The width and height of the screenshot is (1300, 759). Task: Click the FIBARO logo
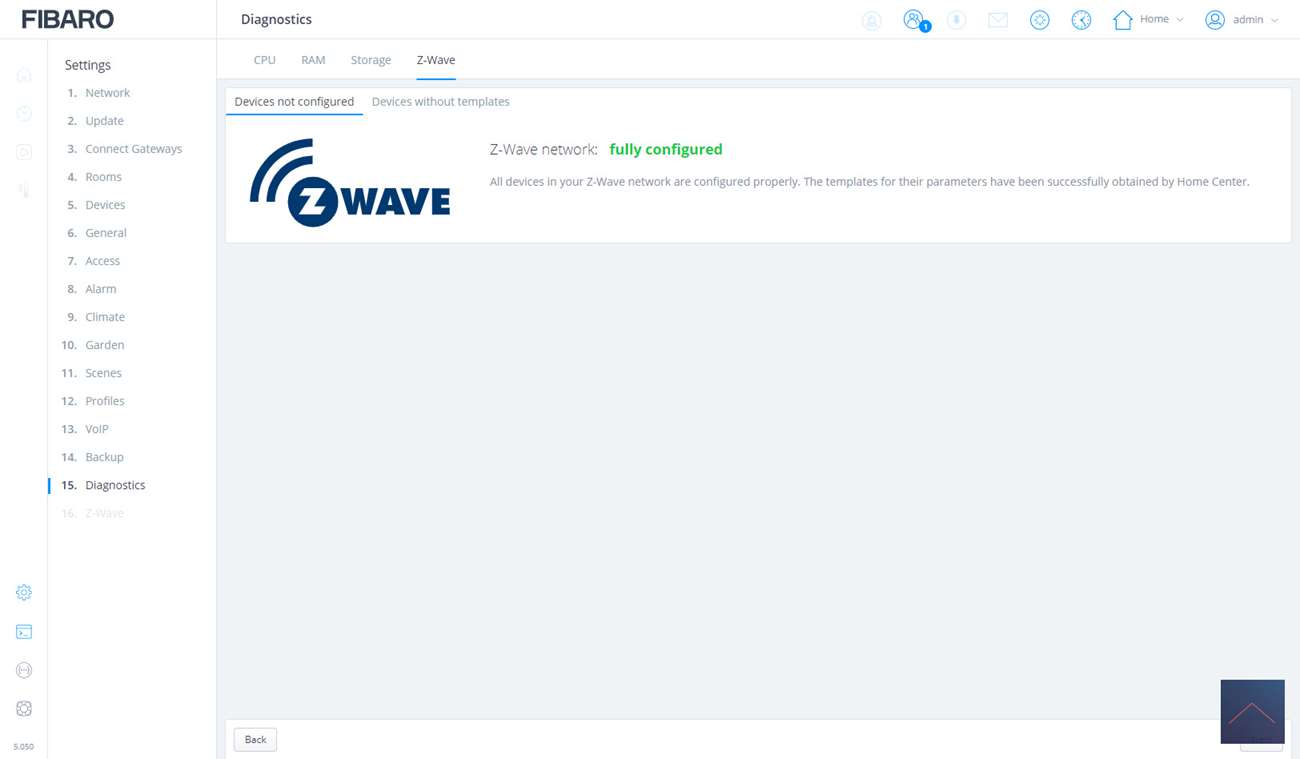(68, 20)
